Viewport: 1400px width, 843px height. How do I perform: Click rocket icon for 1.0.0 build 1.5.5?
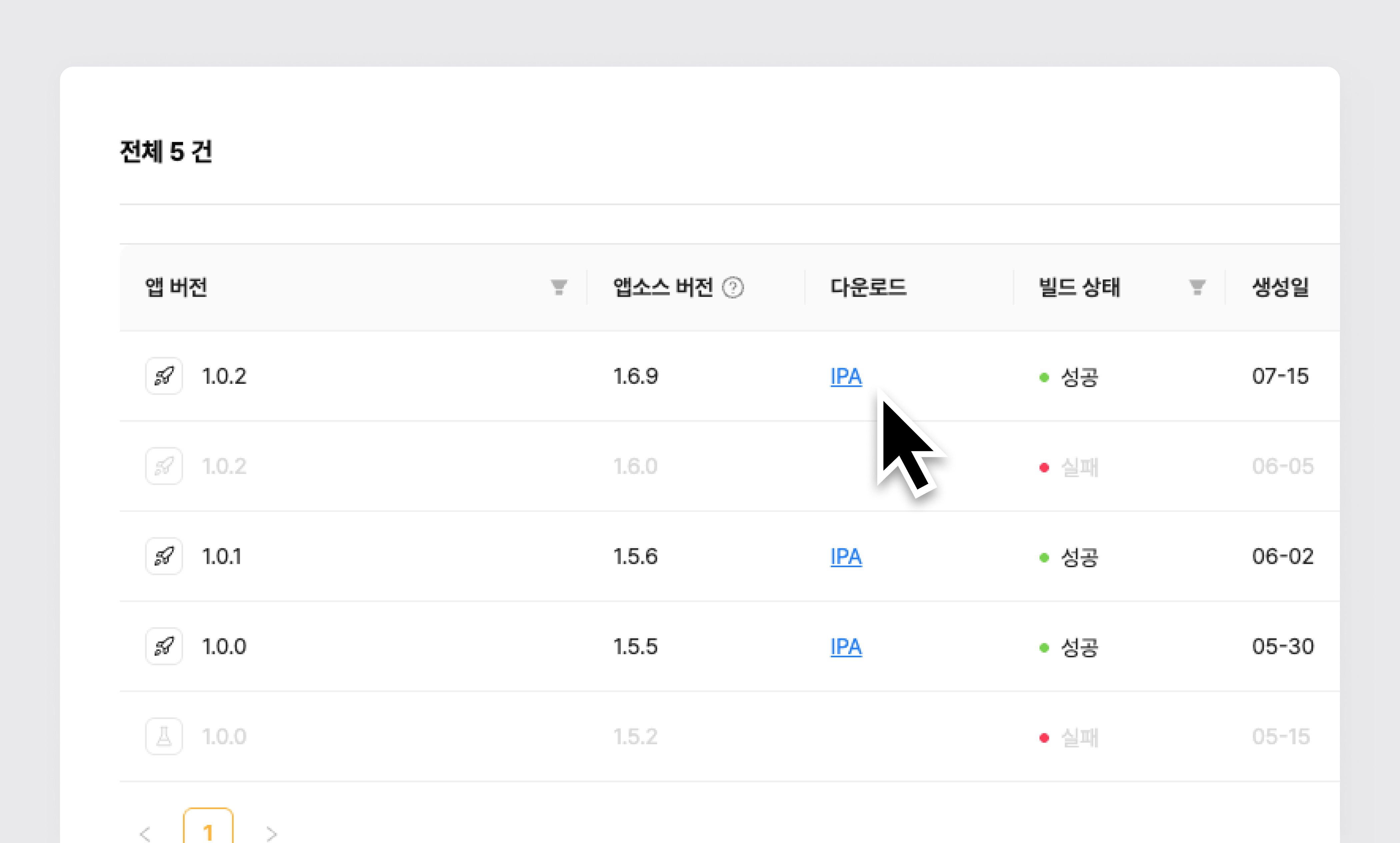tap(164, 647)
